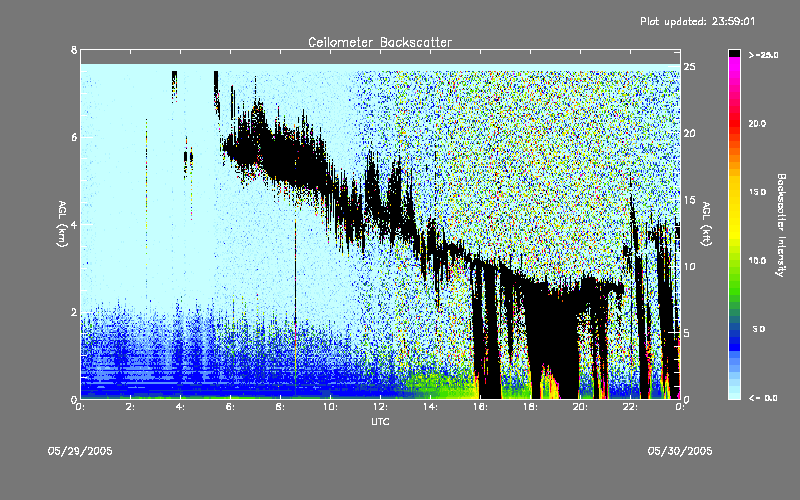Click the '16:' UTC tick label

click(480, 407)
